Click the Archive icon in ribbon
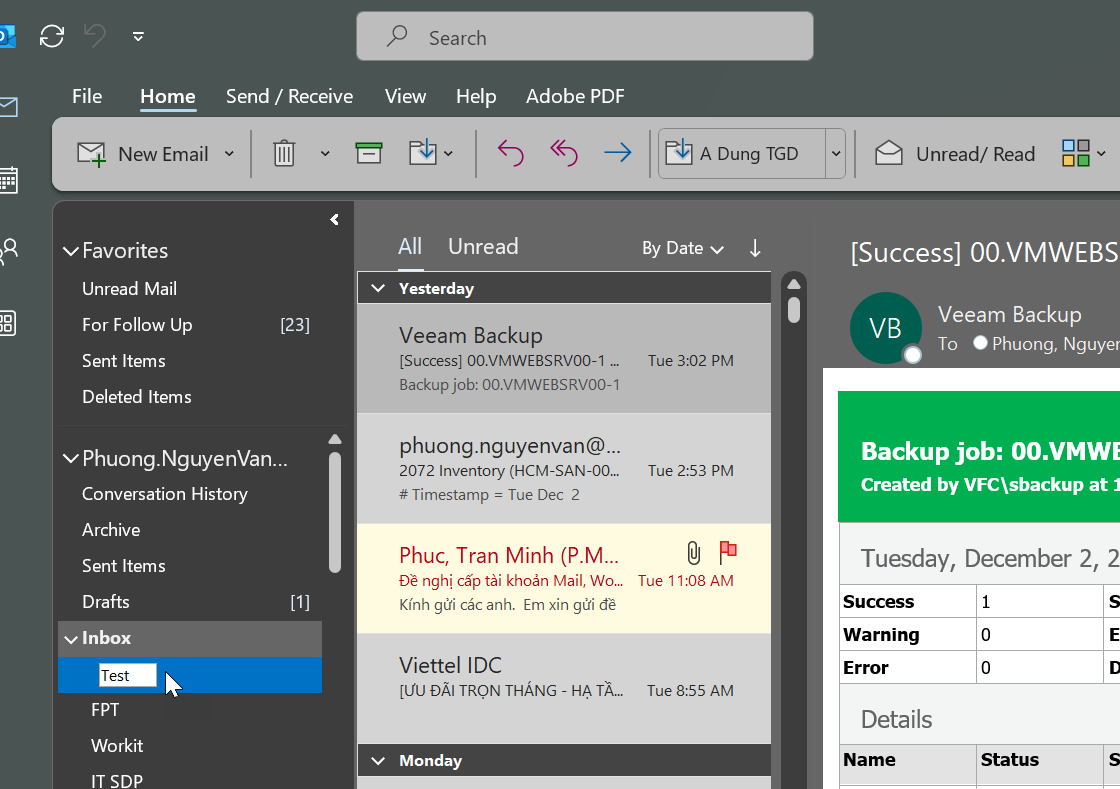This screenshot has height=789, width=1120. 369,153
